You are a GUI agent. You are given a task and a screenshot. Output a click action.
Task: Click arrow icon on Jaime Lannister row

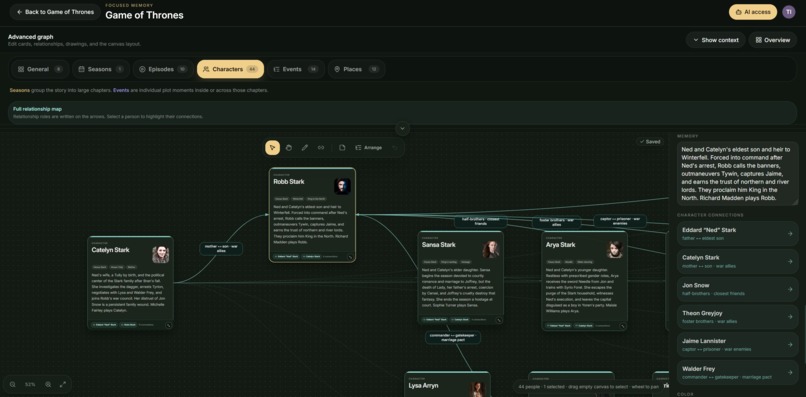[x=790, y=345]
